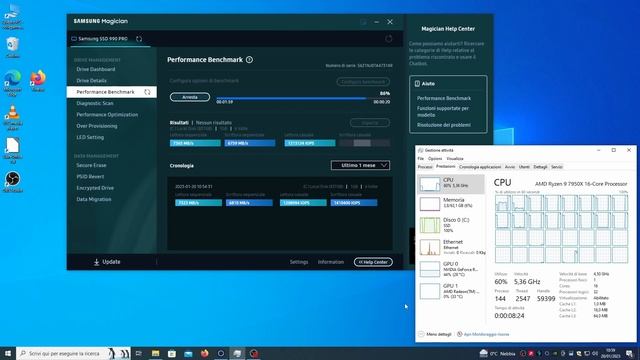Image resolution: width=640 pixels, height=360 pixels.
Task: Select Ethernet in Task Manager sidebar
Action: click(x=451, y=247)
